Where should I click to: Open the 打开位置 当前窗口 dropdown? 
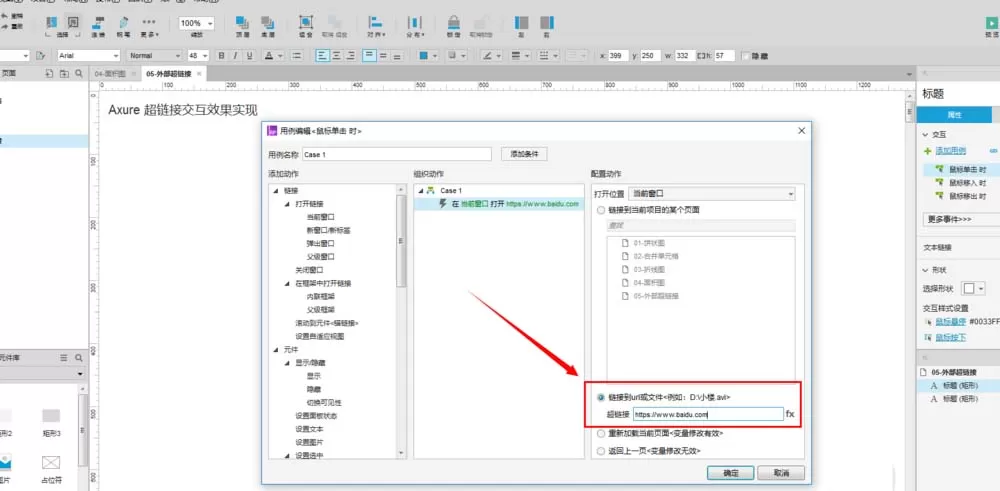(x=712, y=193)
